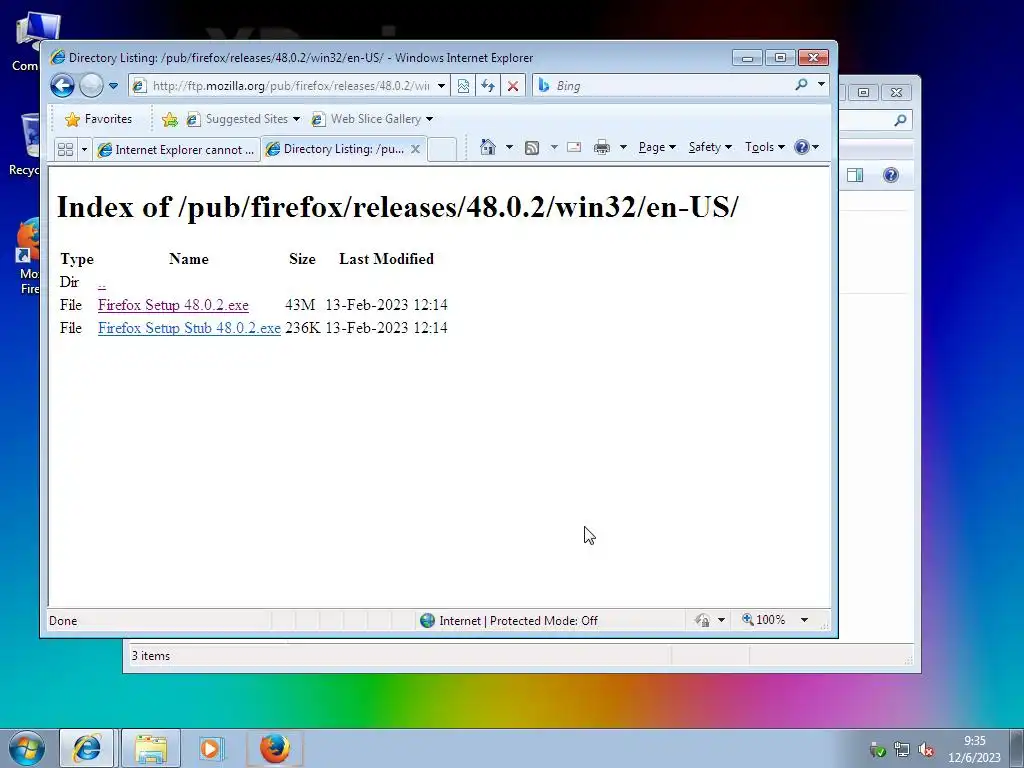Click the Name column header

pyautogui.click(x=189, y=259)
